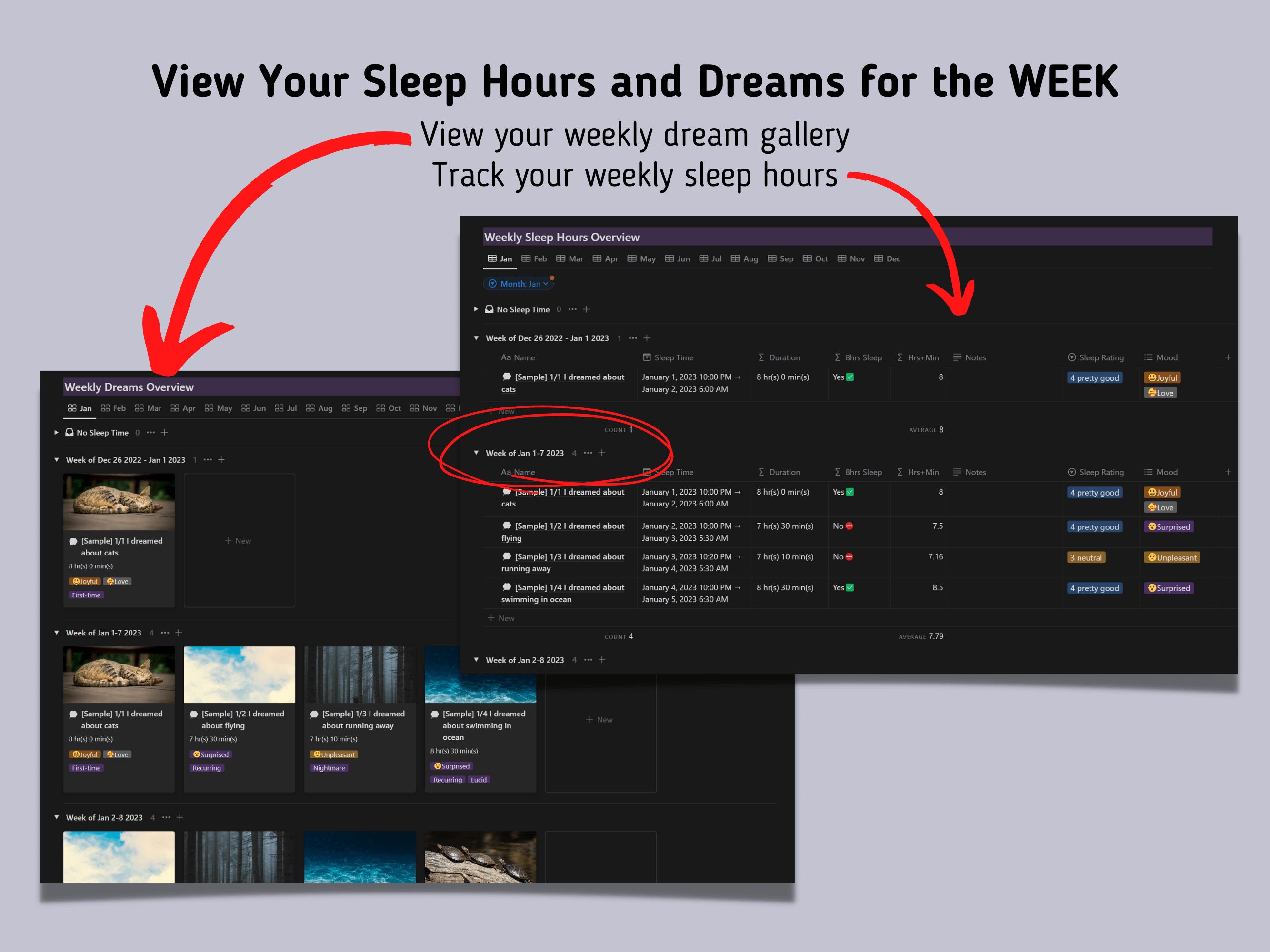This screenshot has width=1270, height=952.
Task: Click the Sleep Rating column header icon
Action: (1072, 357)
